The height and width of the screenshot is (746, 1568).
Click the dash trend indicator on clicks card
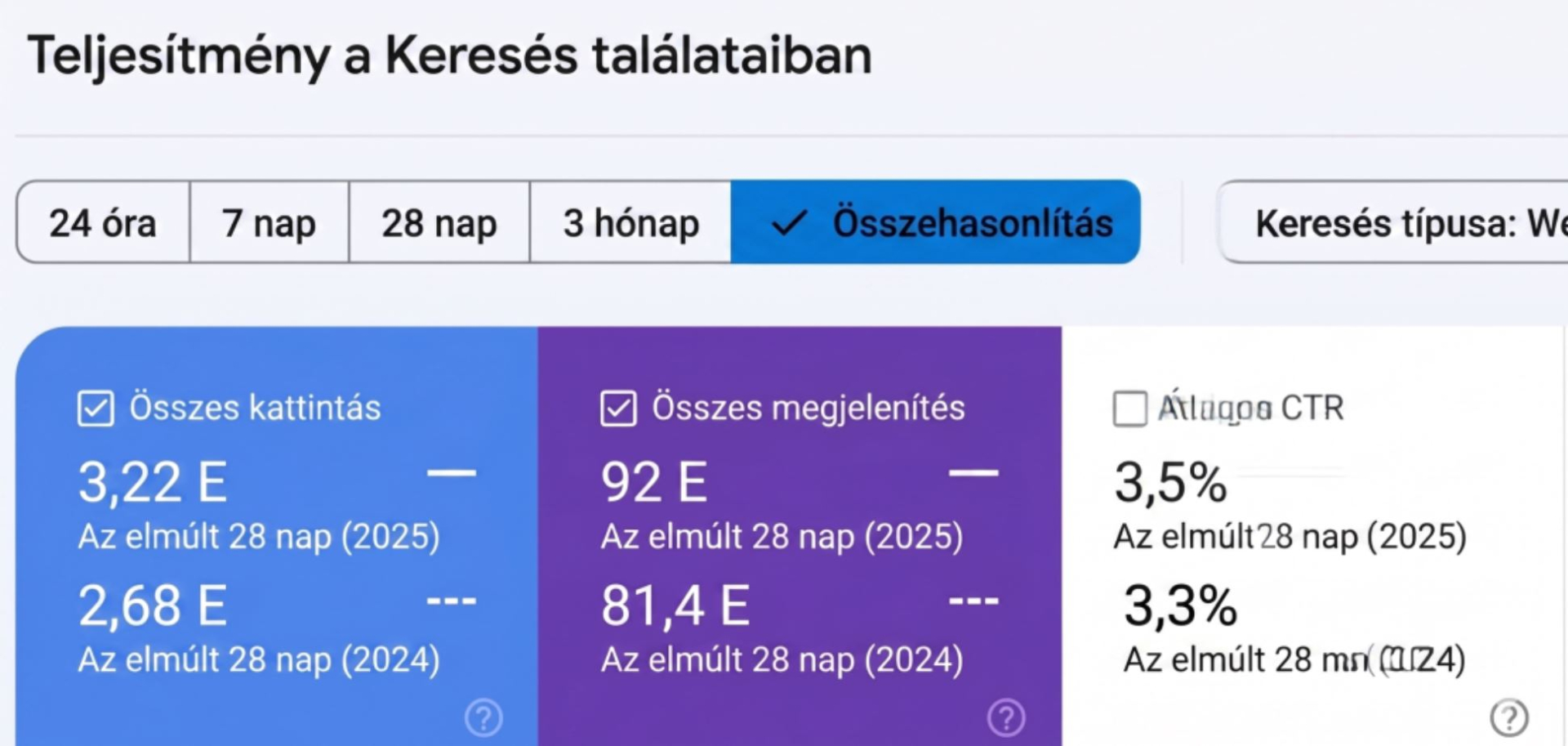(x=452, y=472)
